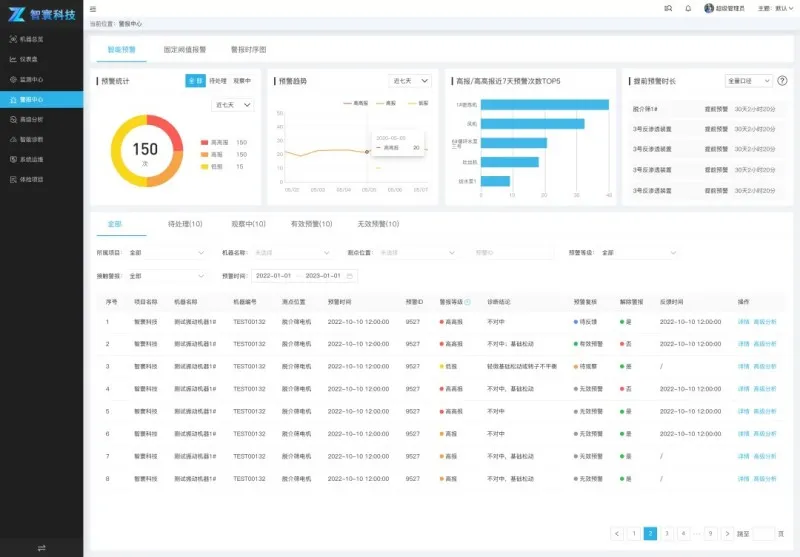Viewport: 800px width, 557px height.
Task: Click the search icon in the top bar
Action: 668,8
